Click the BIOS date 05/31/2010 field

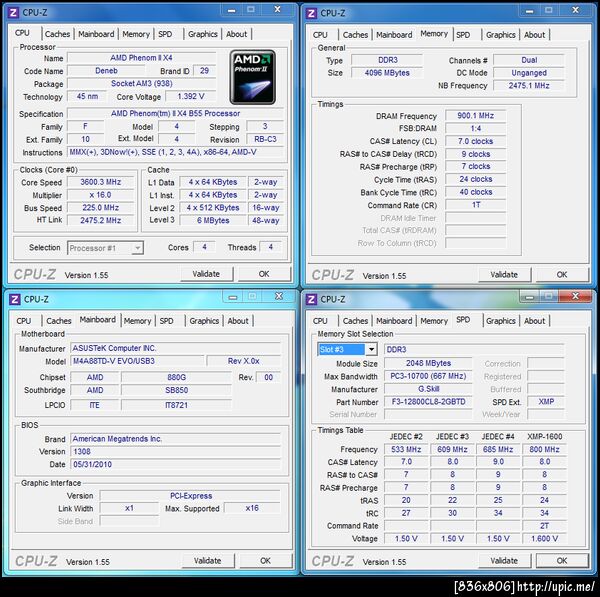pyautogui.click(x=175, y=465)
